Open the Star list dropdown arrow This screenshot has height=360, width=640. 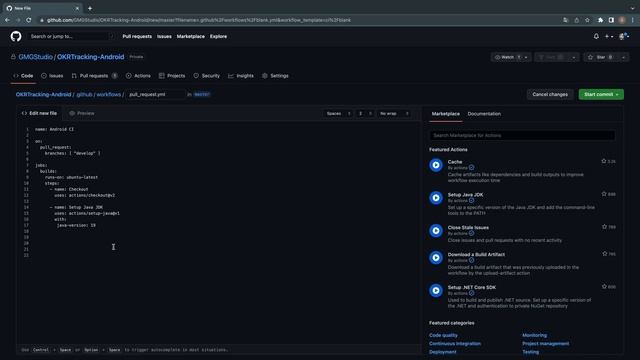click(624, 57)
